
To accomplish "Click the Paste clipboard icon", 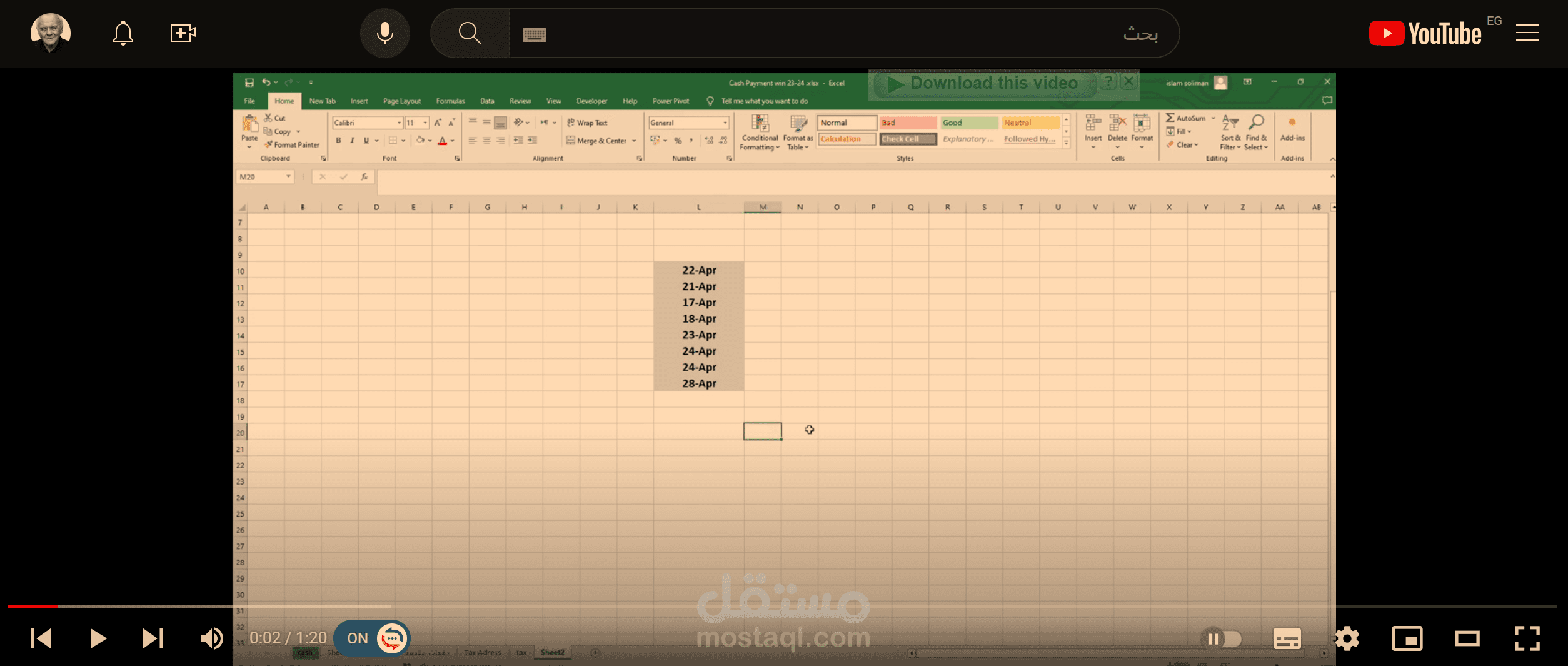I will point(249,123).
